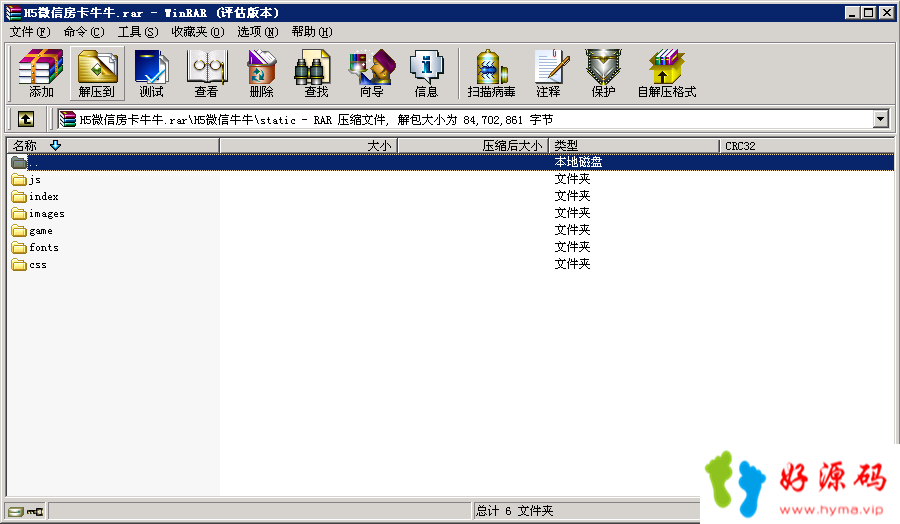900x524 pixels.
Task: Select the "game" folder name
Action: [41, 231]
